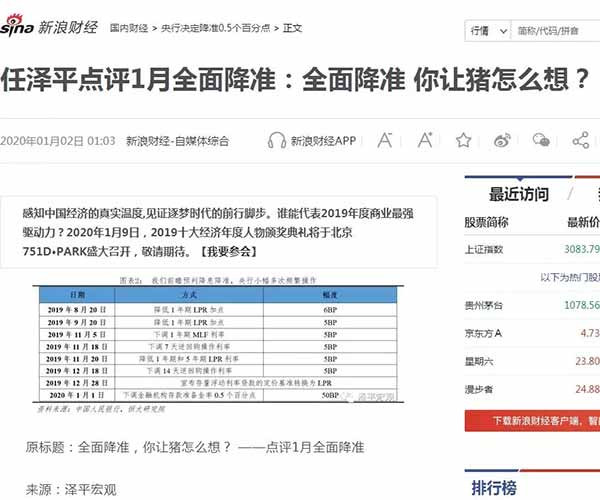Decrease font size with A- icon
The image size is (600, 500).
pos(385,140)
